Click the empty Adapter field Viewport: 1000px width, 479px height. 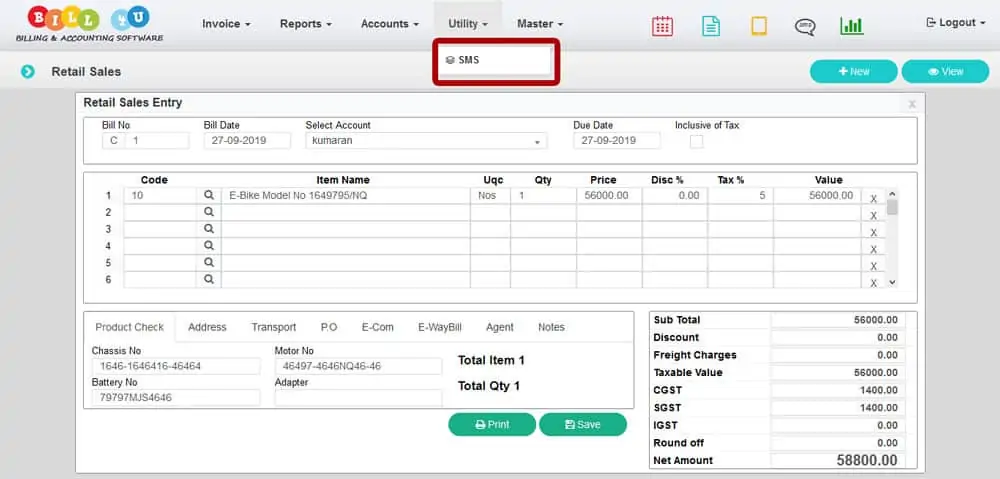click(358, 397)
